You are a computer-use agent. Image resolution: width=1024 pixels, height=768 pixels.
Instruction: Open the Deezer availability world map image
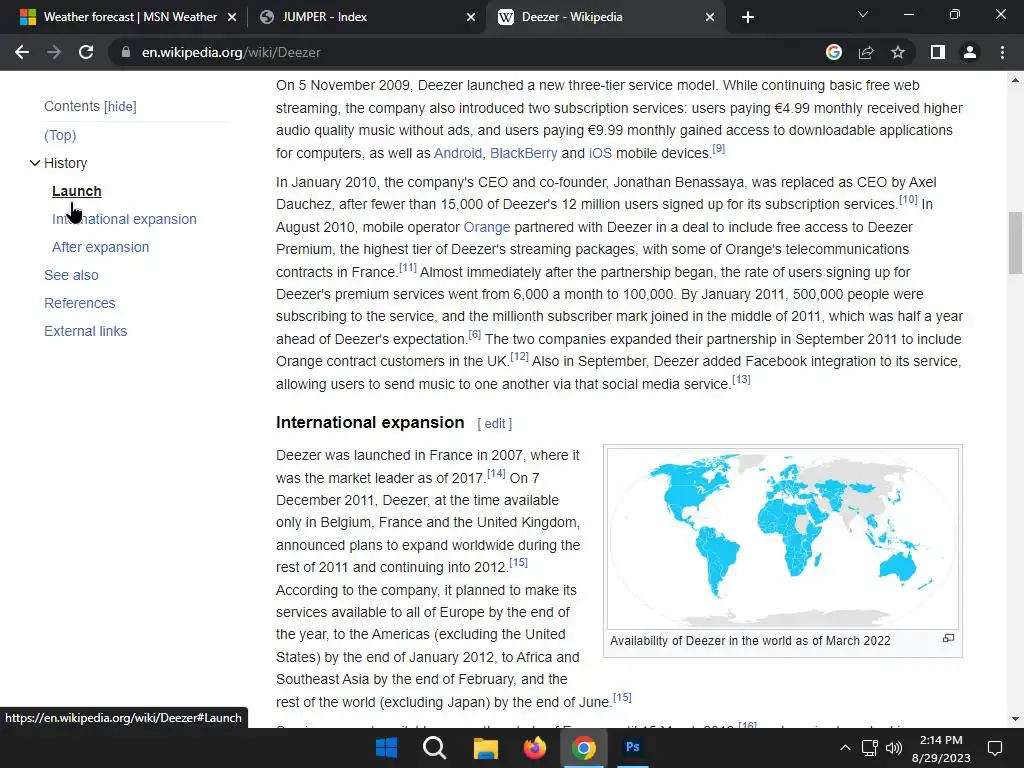click(x=783, y=537)
